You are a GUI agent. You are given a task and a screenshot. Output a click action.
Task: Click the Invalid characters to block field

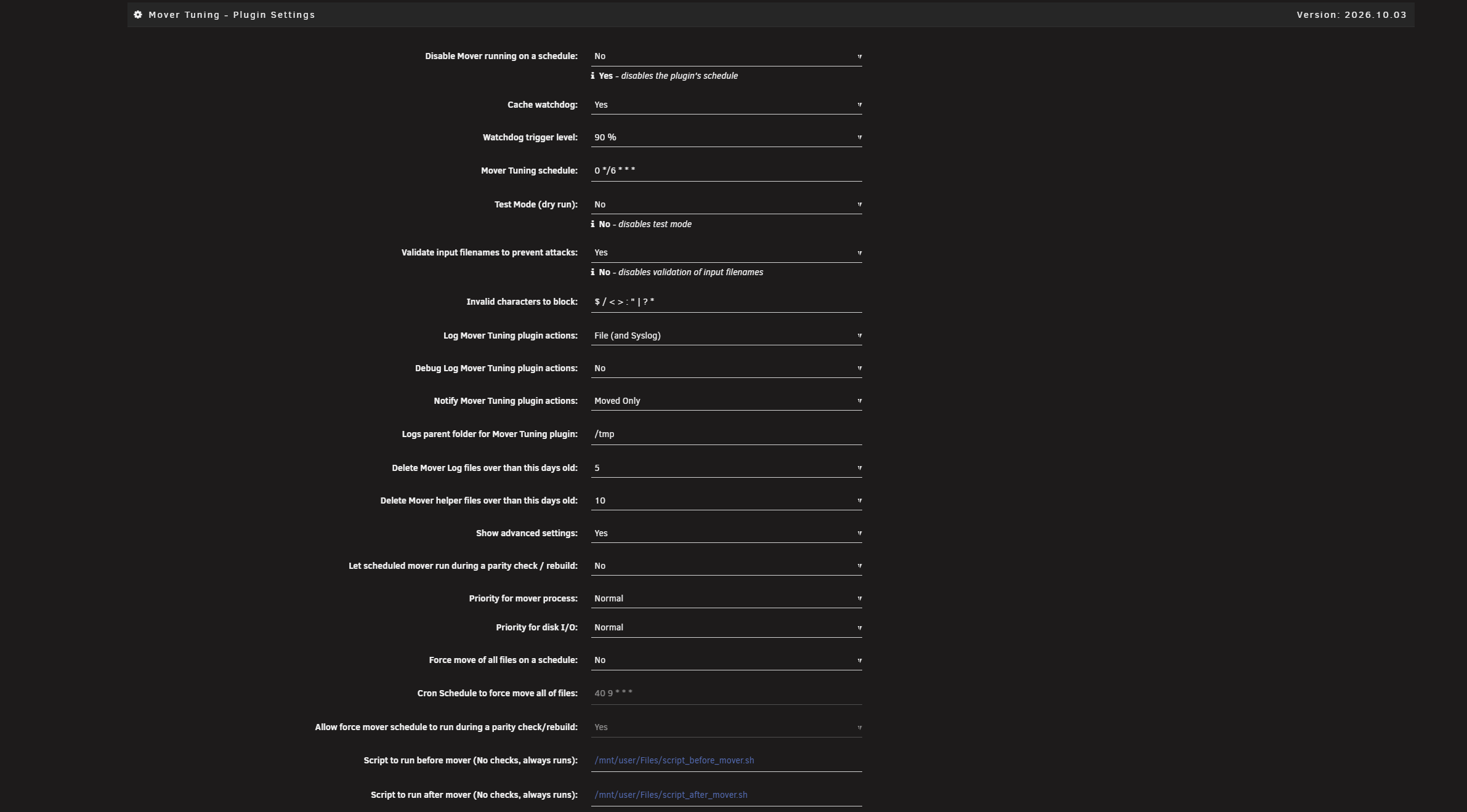click(726, 302)
